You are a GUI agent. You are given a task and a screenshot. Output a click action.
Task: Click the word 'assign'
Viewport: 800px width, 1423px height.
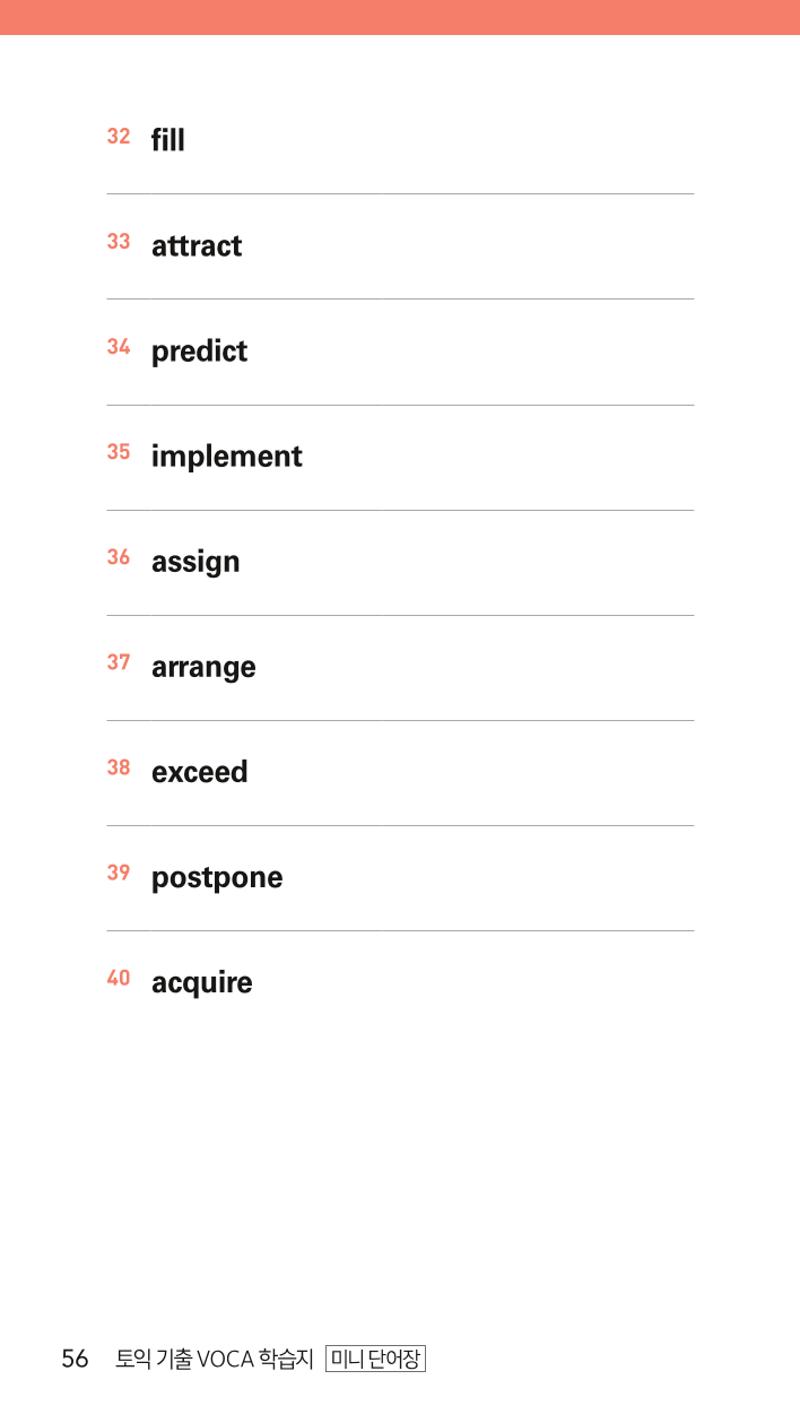[x=195, y=563]
